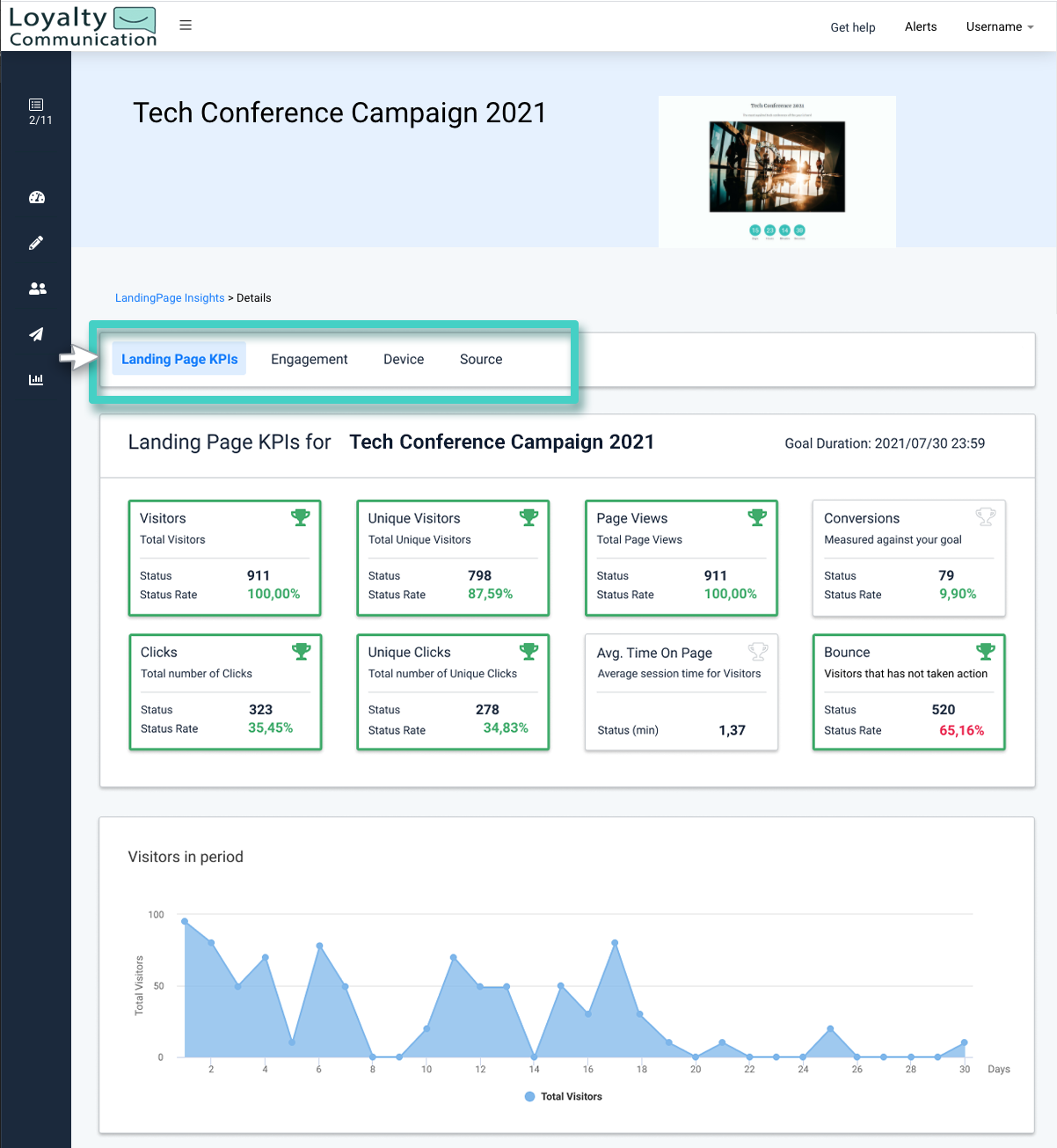Click the paper plane send icon
This screenshot has height=1148, width=1057.
click(36, 334)
